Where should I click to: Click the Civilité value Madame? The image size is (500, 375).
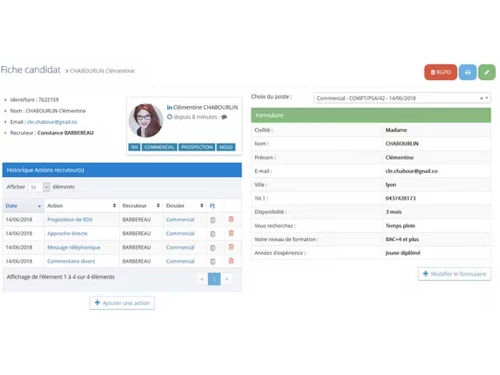coord(396,130)
